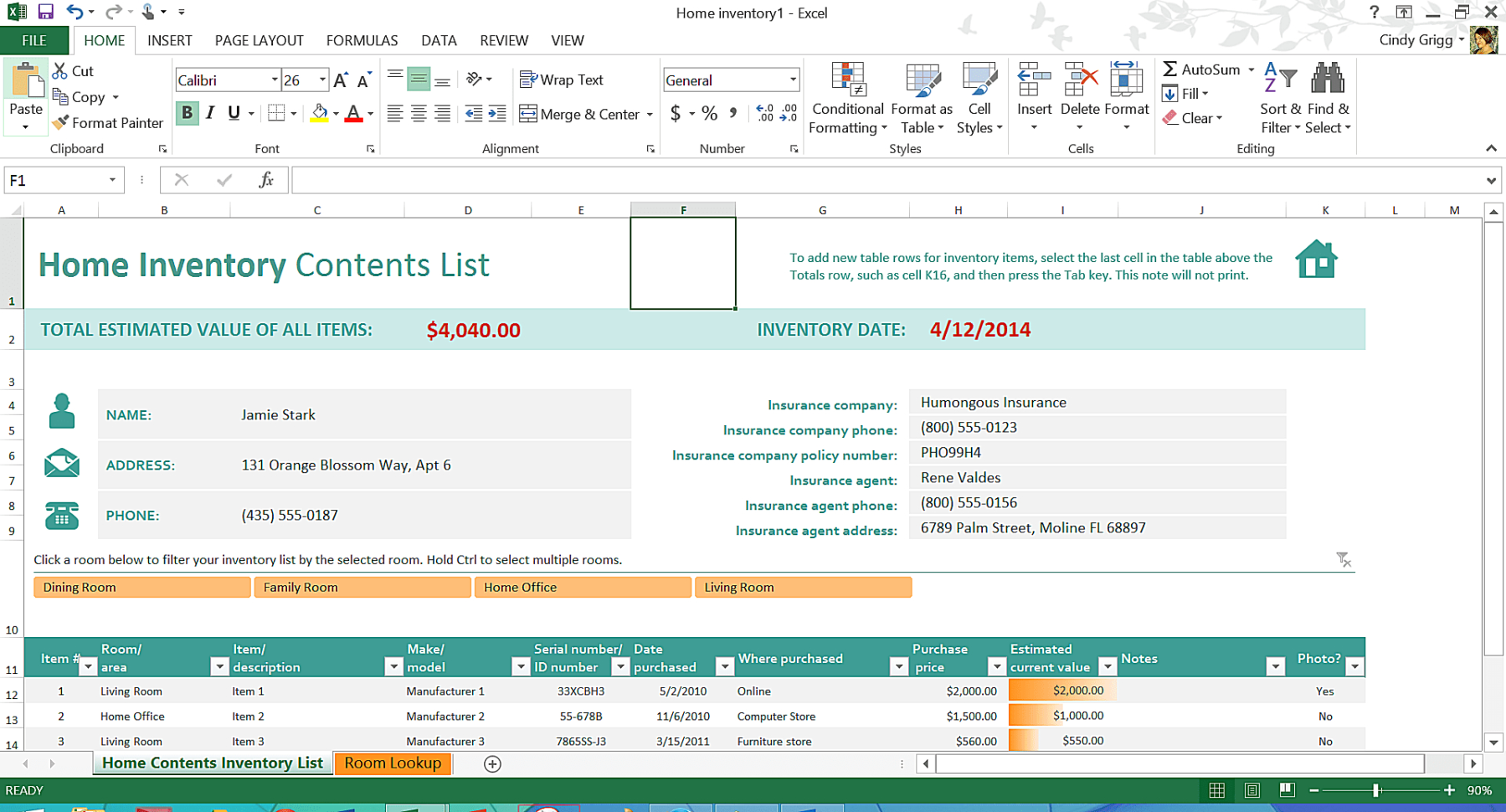This screenshot has width=1506, height=812.
Task: Click the Percent Style icon
Action: point(711,114)
